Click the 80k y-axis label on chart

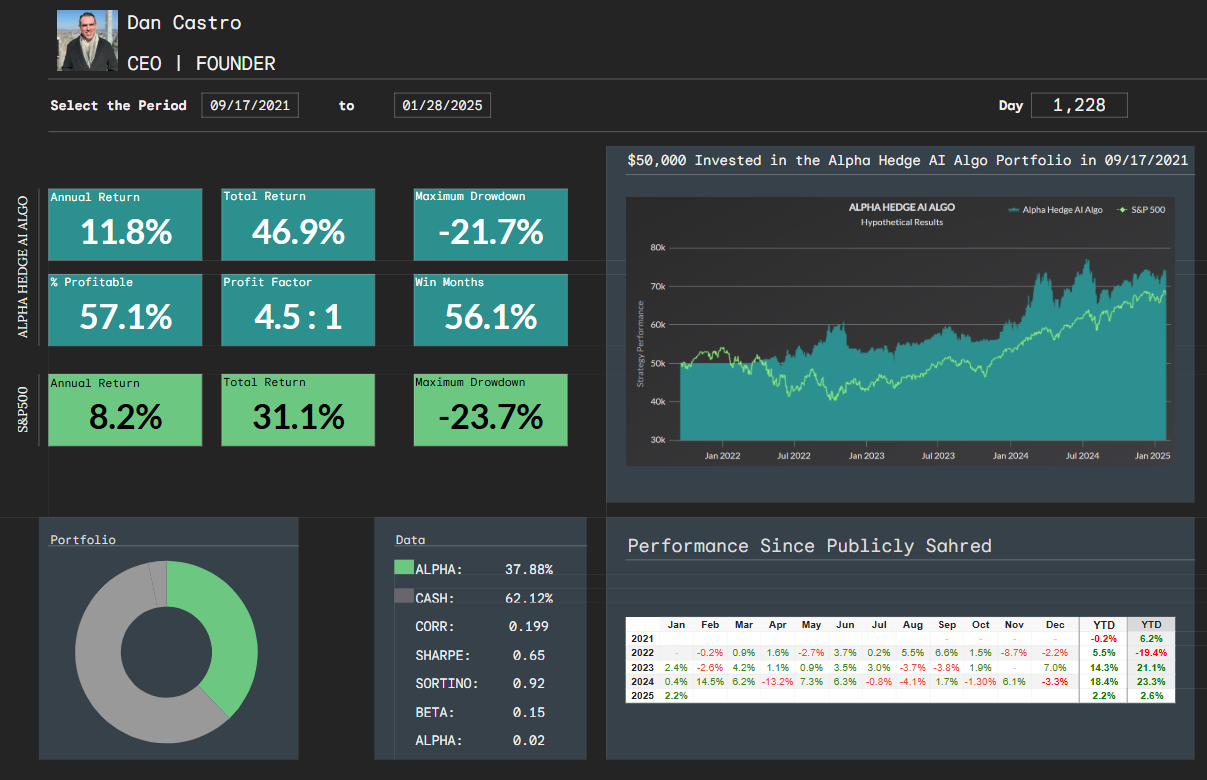pos(657,248)
